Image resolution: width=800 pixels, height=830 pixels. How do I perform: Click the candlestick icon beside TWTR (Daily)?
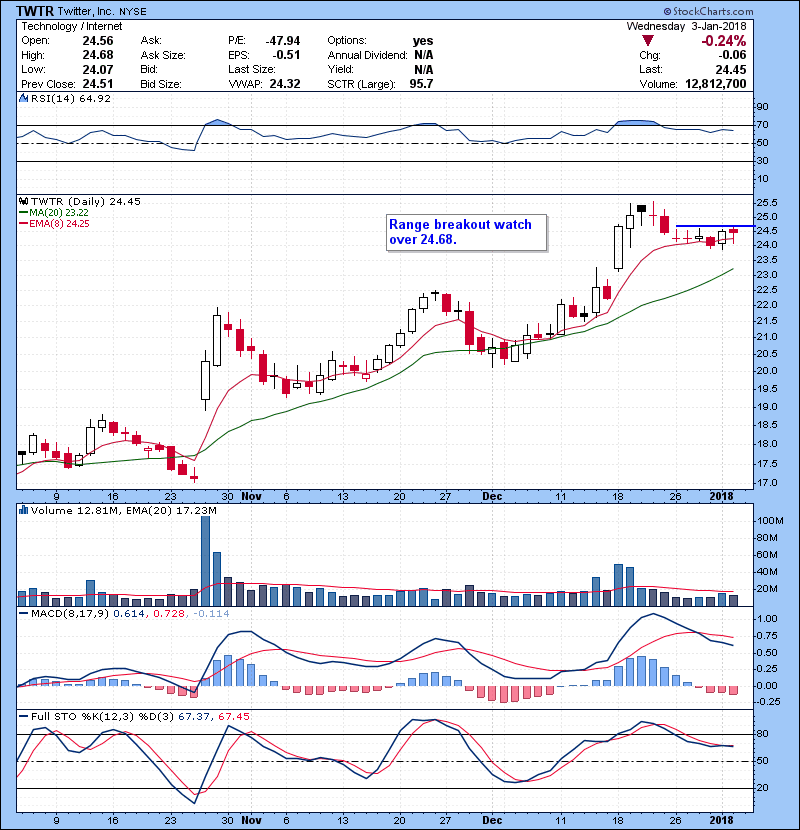point(23,202)
